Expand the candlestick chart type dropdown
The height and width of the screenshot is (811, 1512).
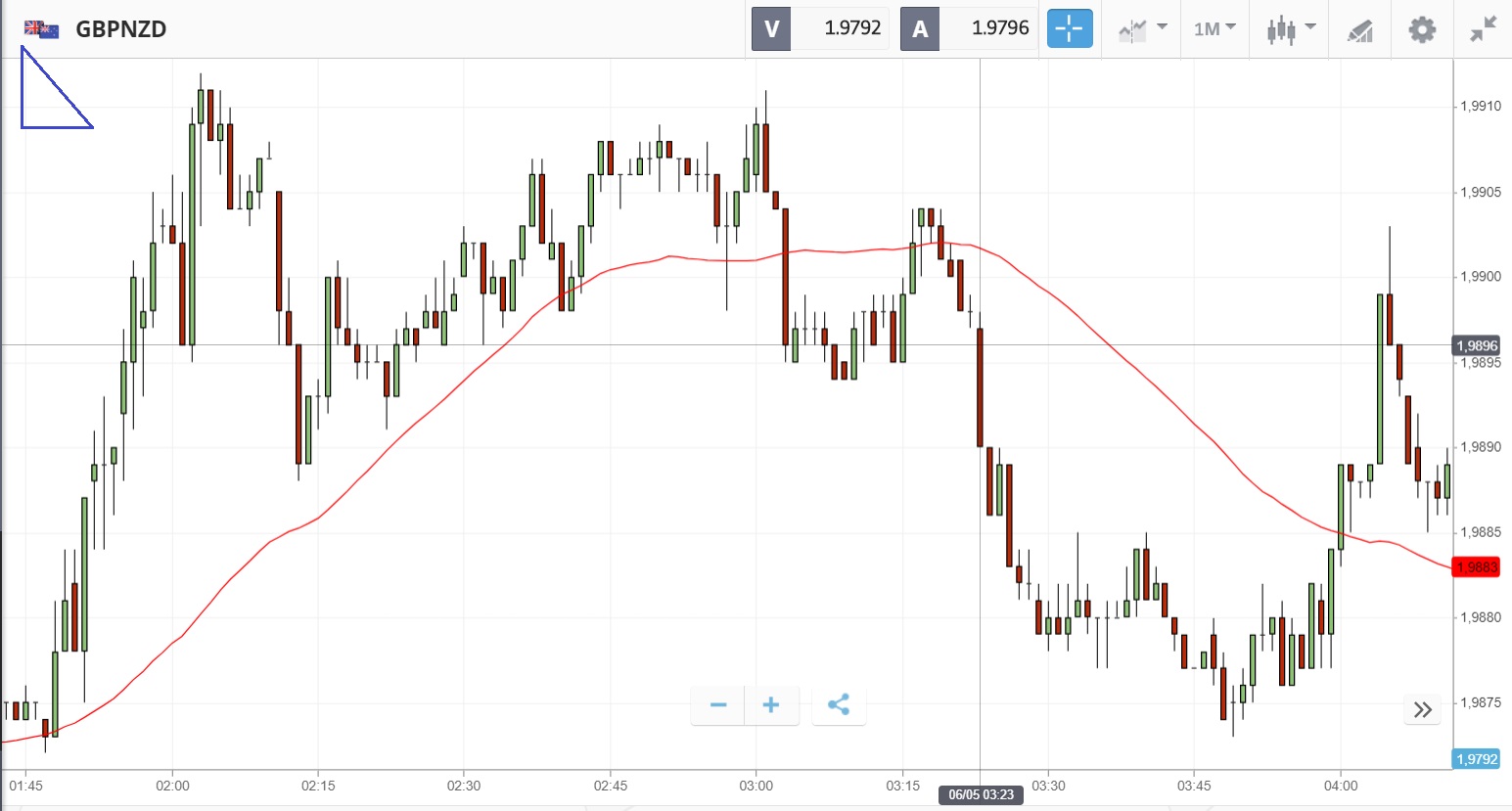[x=1291, y=29]
